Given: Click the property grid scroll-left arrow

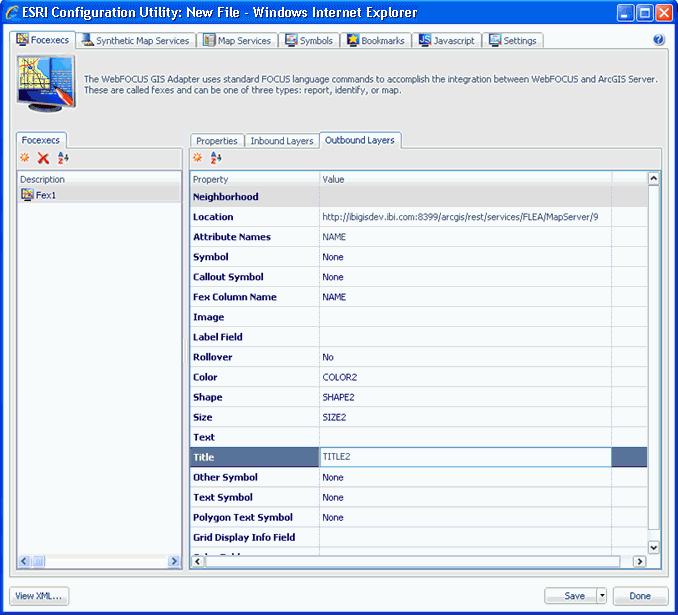Looking at the screenshot, I should (198, 561).
